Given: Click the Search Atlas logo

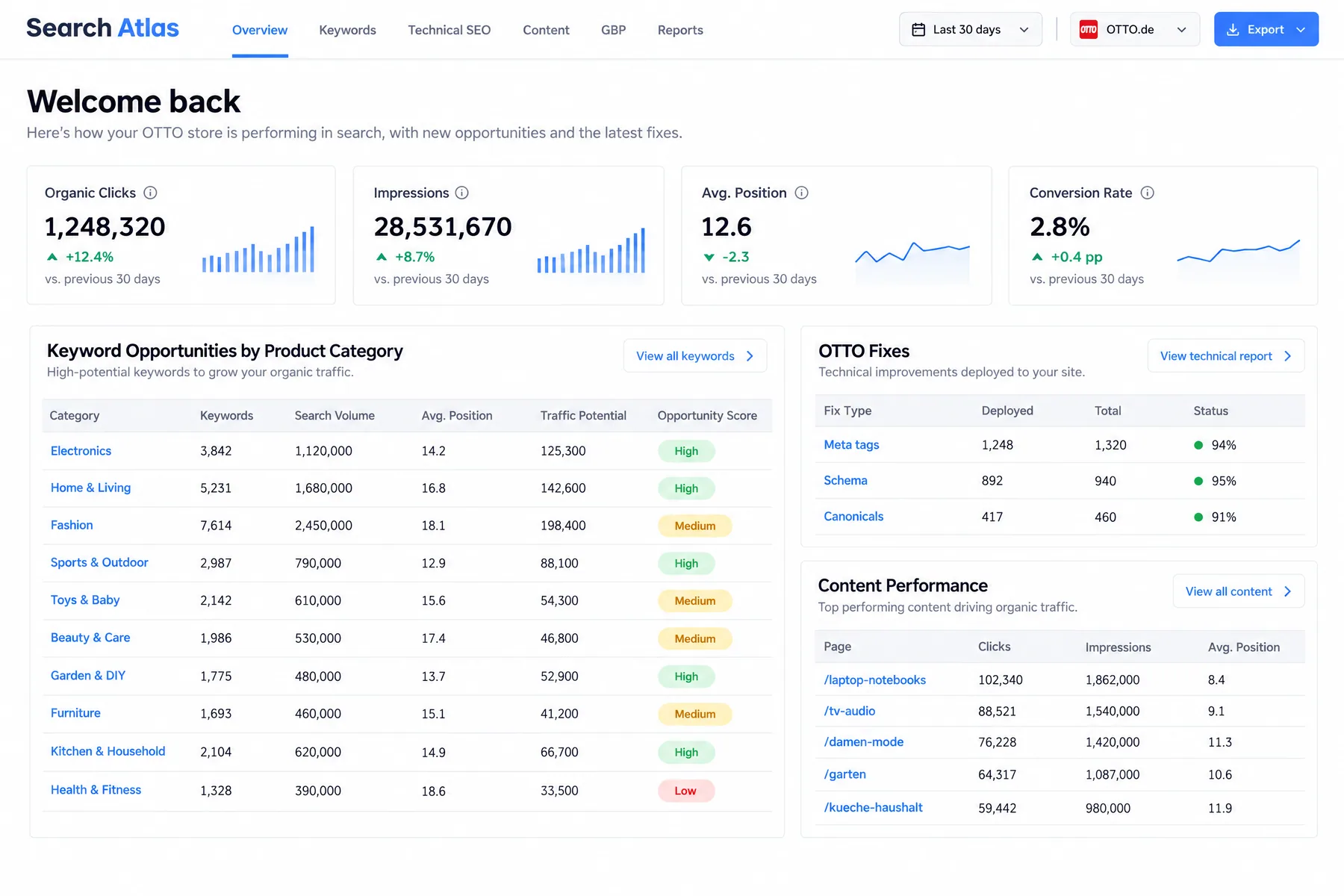Looking at the screenshot, I should (x=102, y=28).
